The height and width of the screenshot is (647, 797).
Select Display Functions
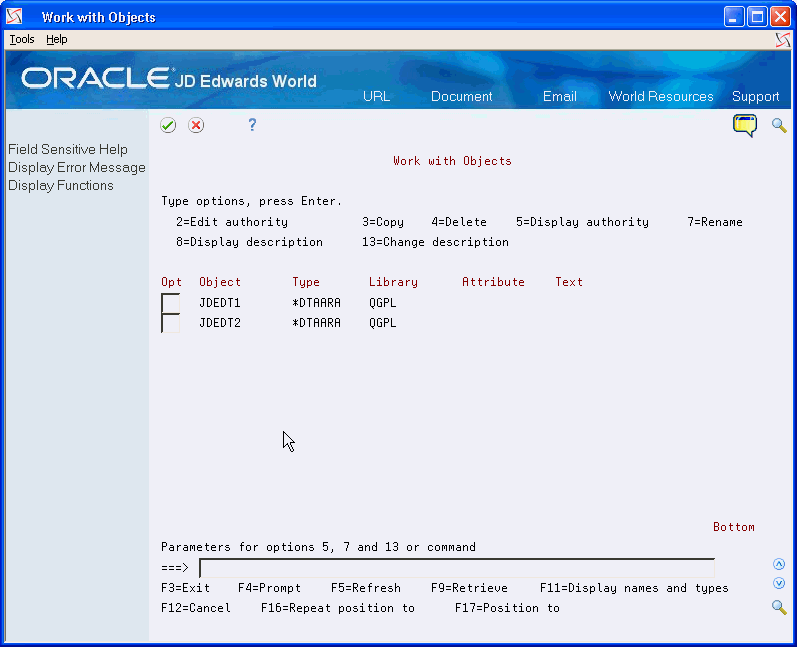point(60,186)
